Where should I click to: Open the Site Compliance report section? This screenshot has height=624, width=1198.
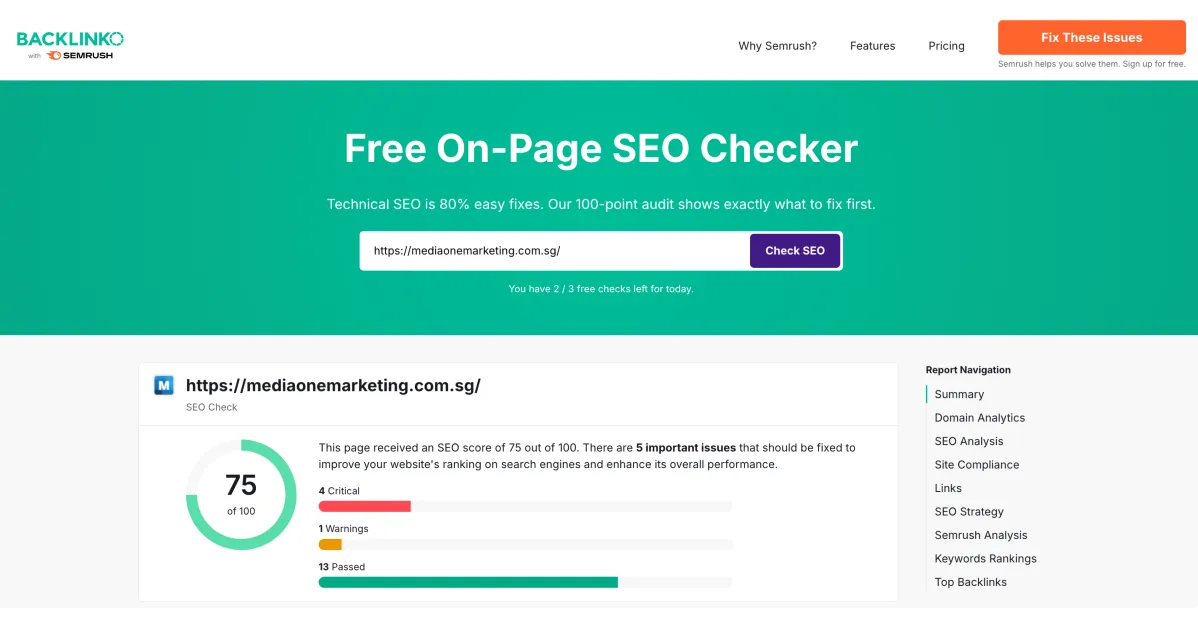click(977, 464)
